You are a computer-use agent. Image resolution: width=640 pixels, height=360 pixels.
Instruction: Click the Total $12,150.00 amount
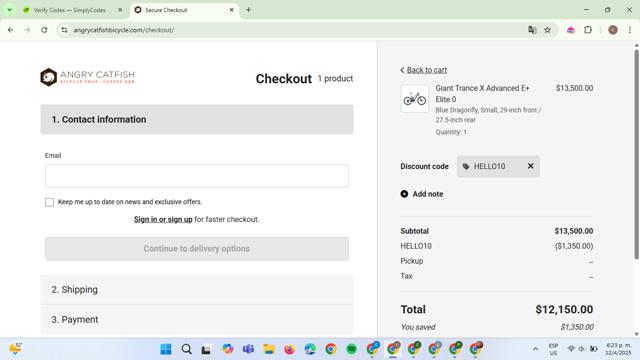564,309
